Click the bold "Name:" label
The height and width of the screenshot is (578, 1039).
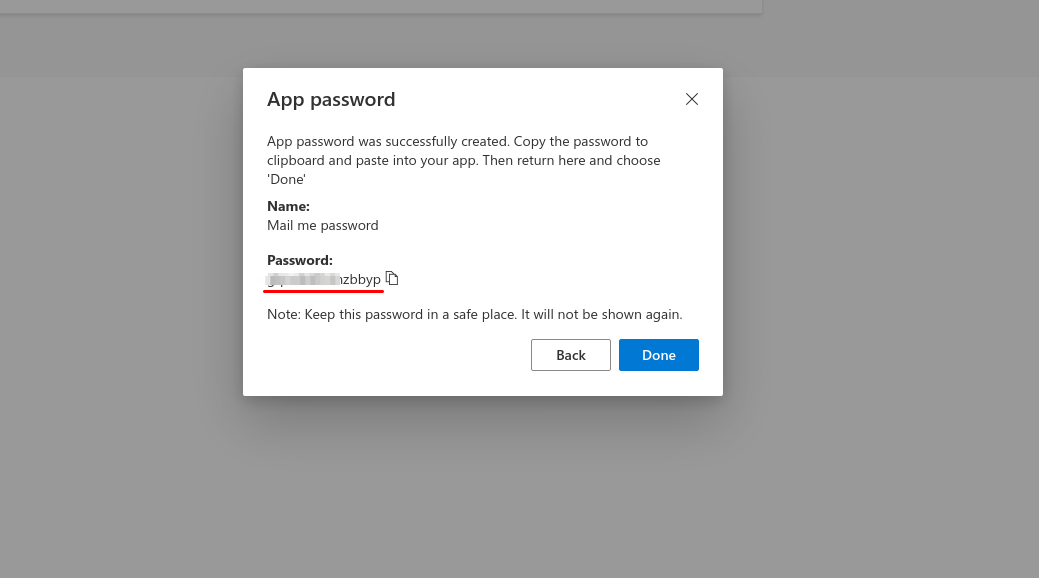click(288, 206)
